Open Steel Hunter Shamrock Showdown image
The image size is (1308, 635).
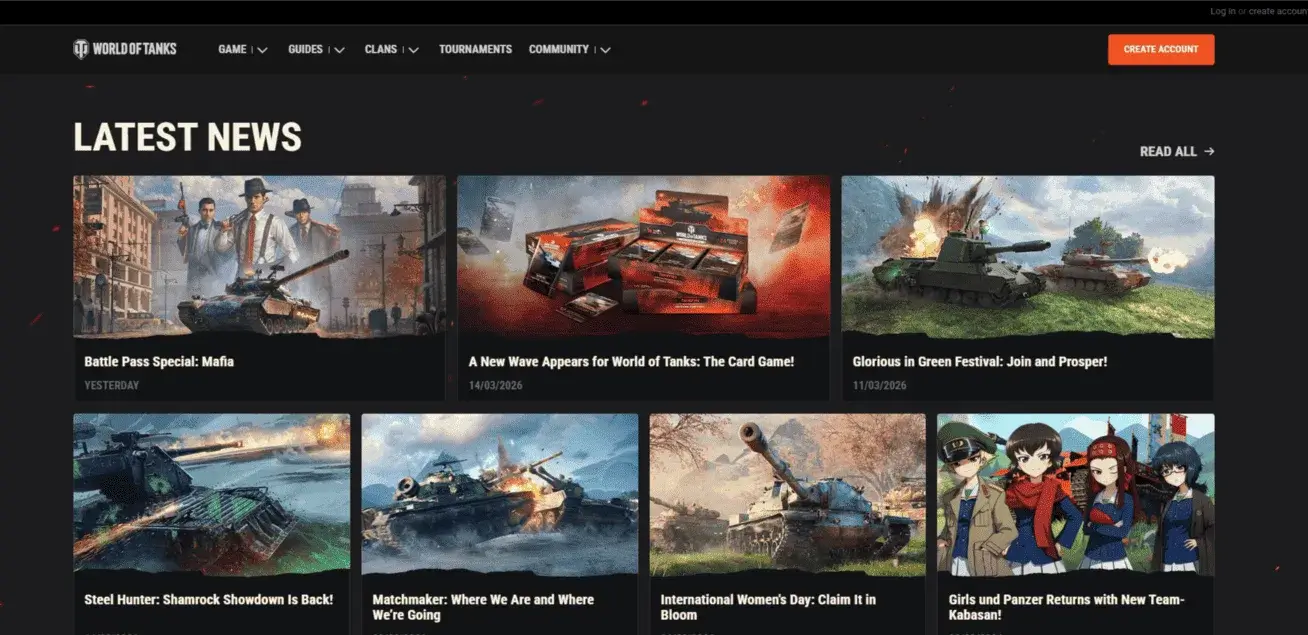pyautogui.click(x=212, y=495)
